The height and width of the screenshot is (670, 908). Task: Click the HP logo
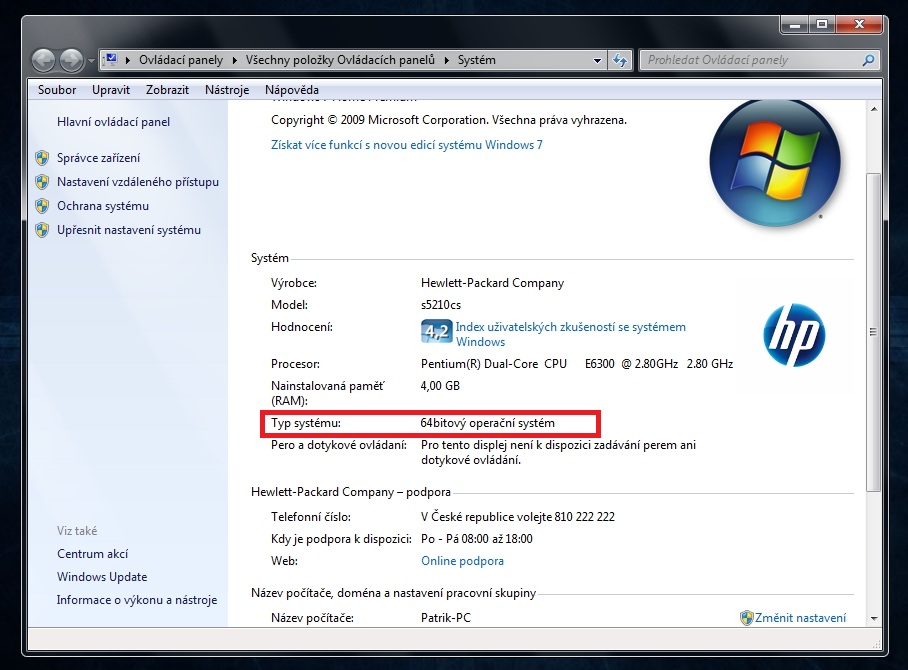[x=794, y=335]
